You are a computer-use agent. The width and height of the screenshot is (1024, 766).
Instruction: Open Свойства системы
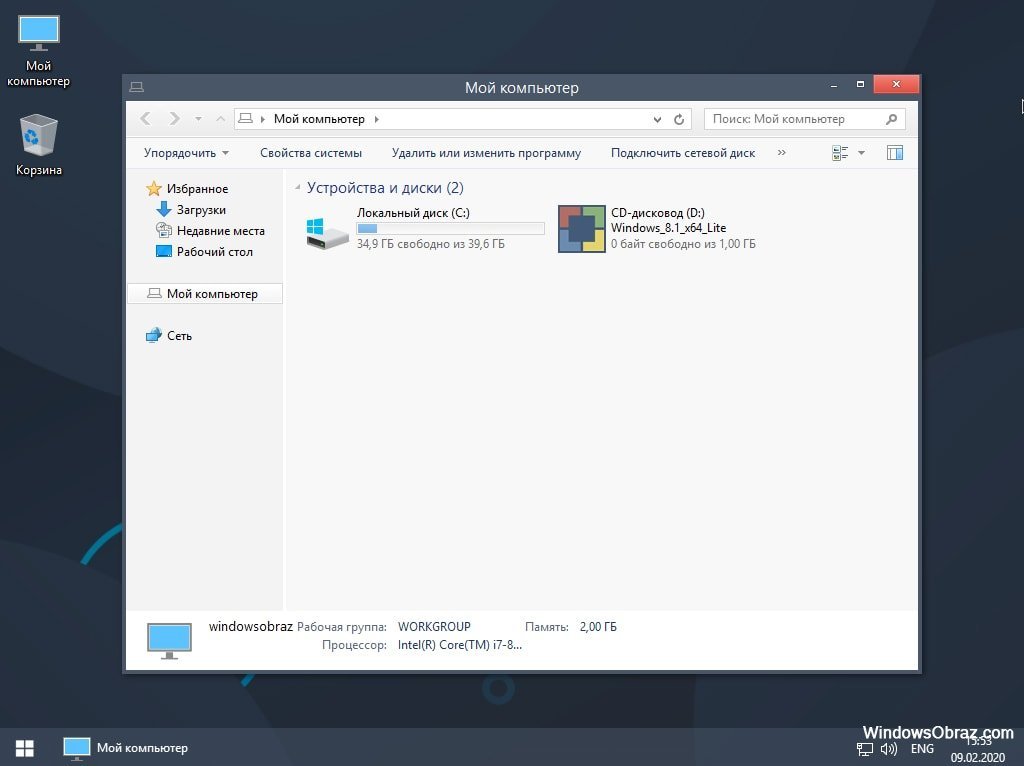(311, 153)
